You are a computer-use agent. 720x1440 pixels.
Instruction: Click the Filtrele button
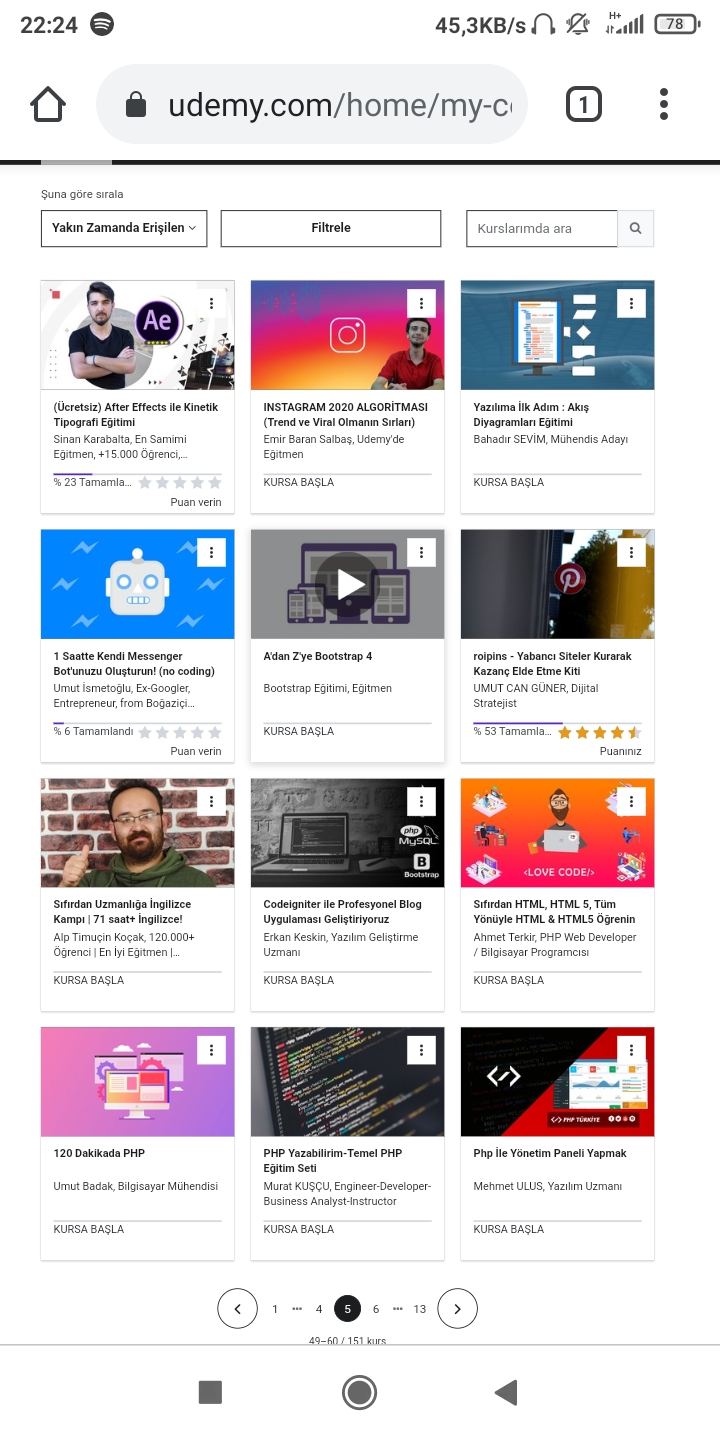click(331, 228)
